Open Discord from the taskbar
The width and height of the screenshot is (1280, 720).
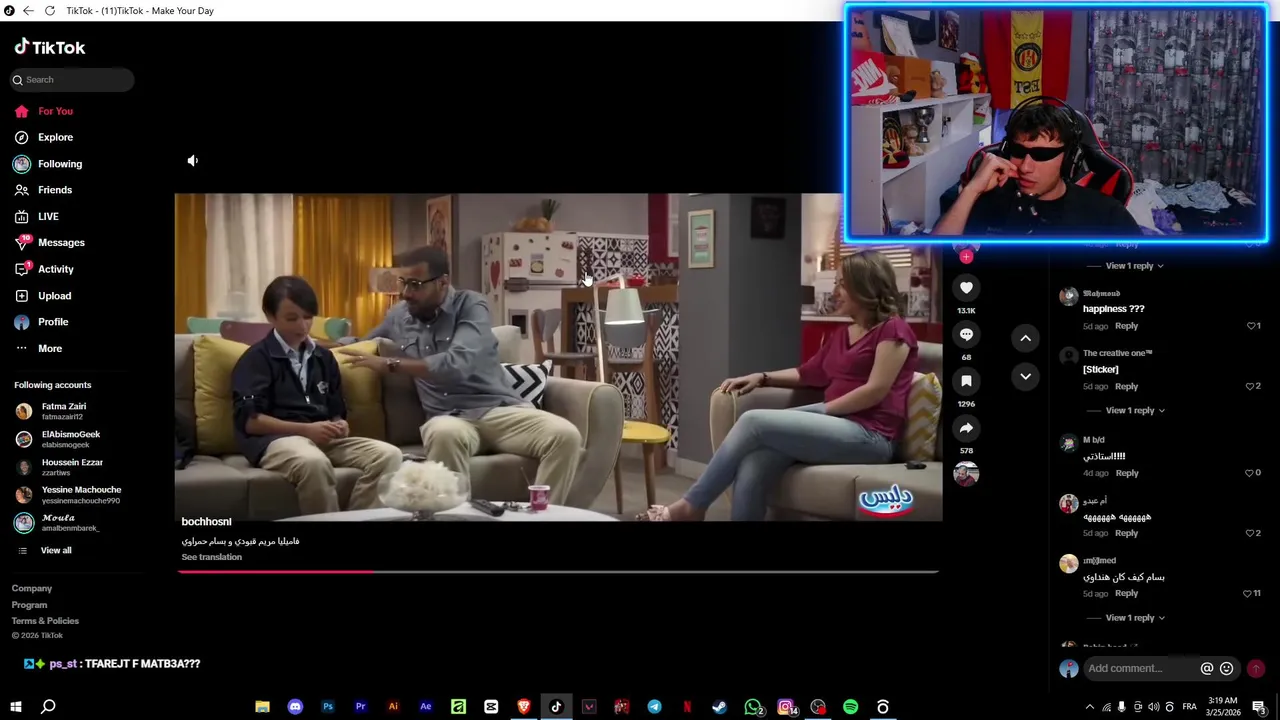click(295, 707)
